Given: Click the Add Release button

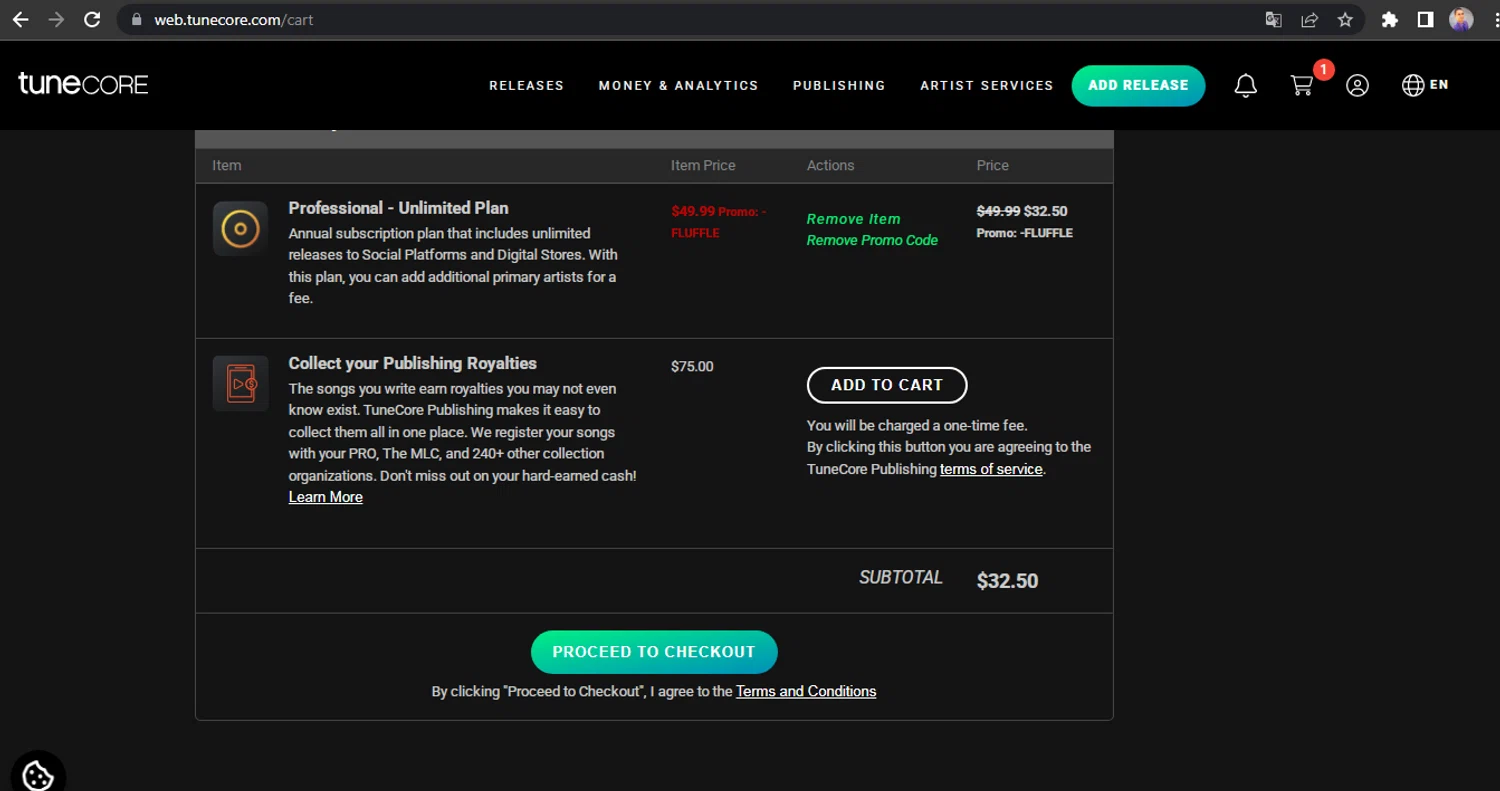Looking at the screenshot, I should [x=1138, y=85].
